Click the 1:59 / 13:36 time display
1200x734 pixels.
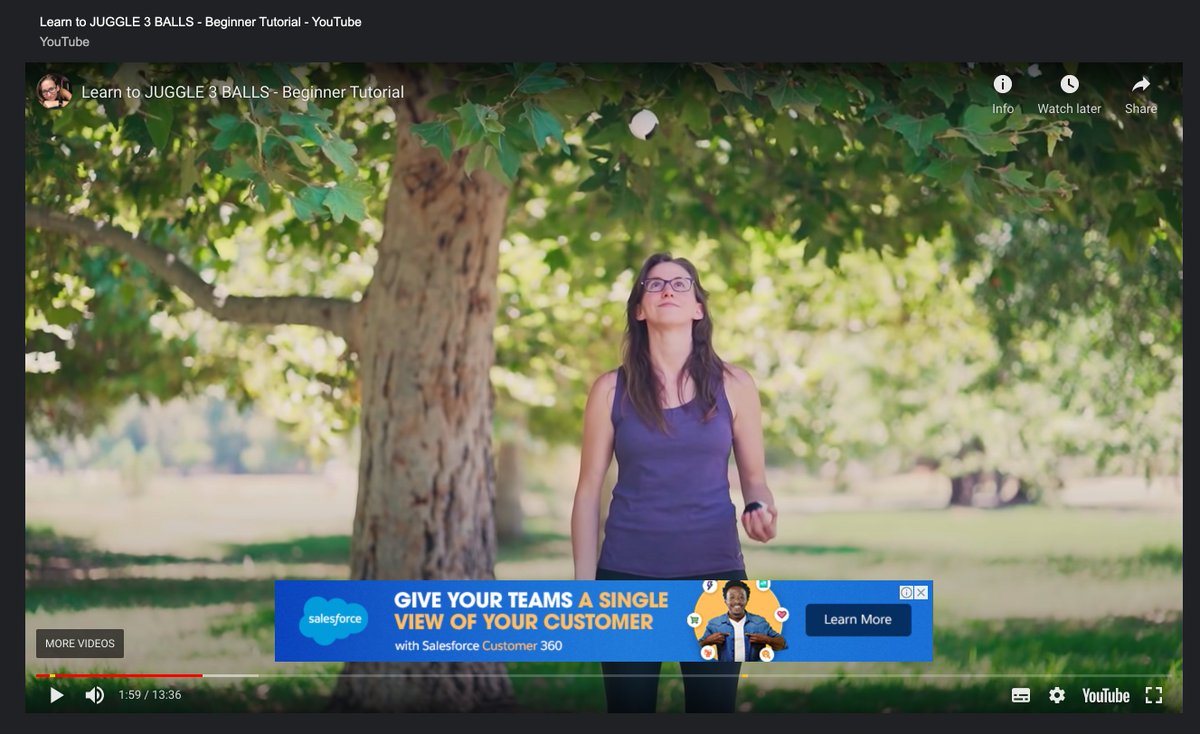click(x=150, y=695)
